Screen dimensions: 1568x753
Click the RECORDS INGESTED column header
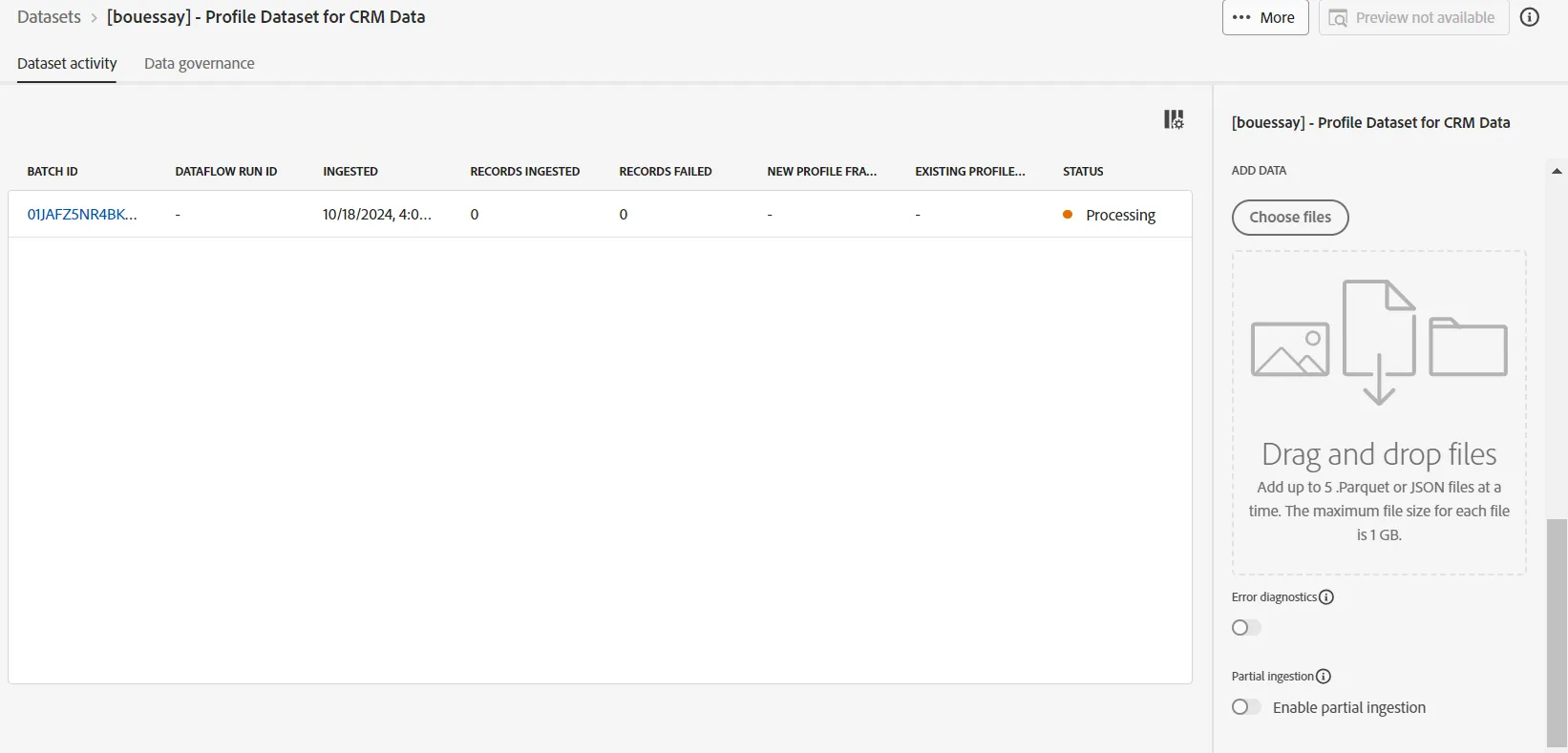pyautogui.click(x=525, y=172)
